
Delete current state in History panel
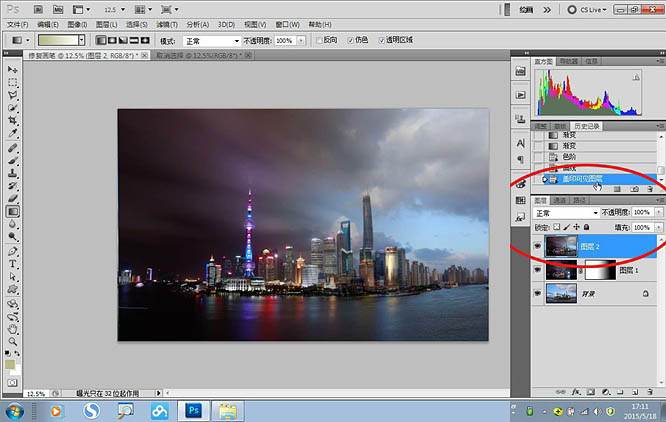click(x=650, y=189)
